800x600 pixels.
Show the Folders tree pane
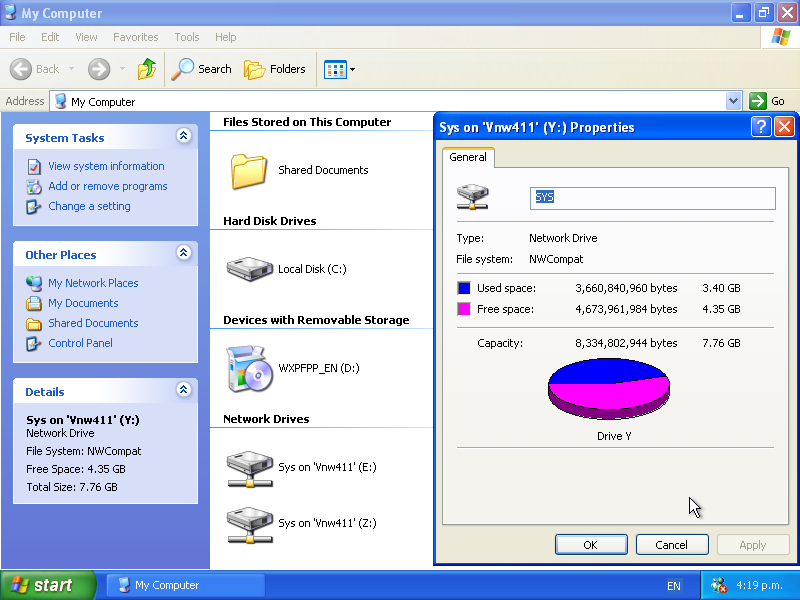coord(275,69)
